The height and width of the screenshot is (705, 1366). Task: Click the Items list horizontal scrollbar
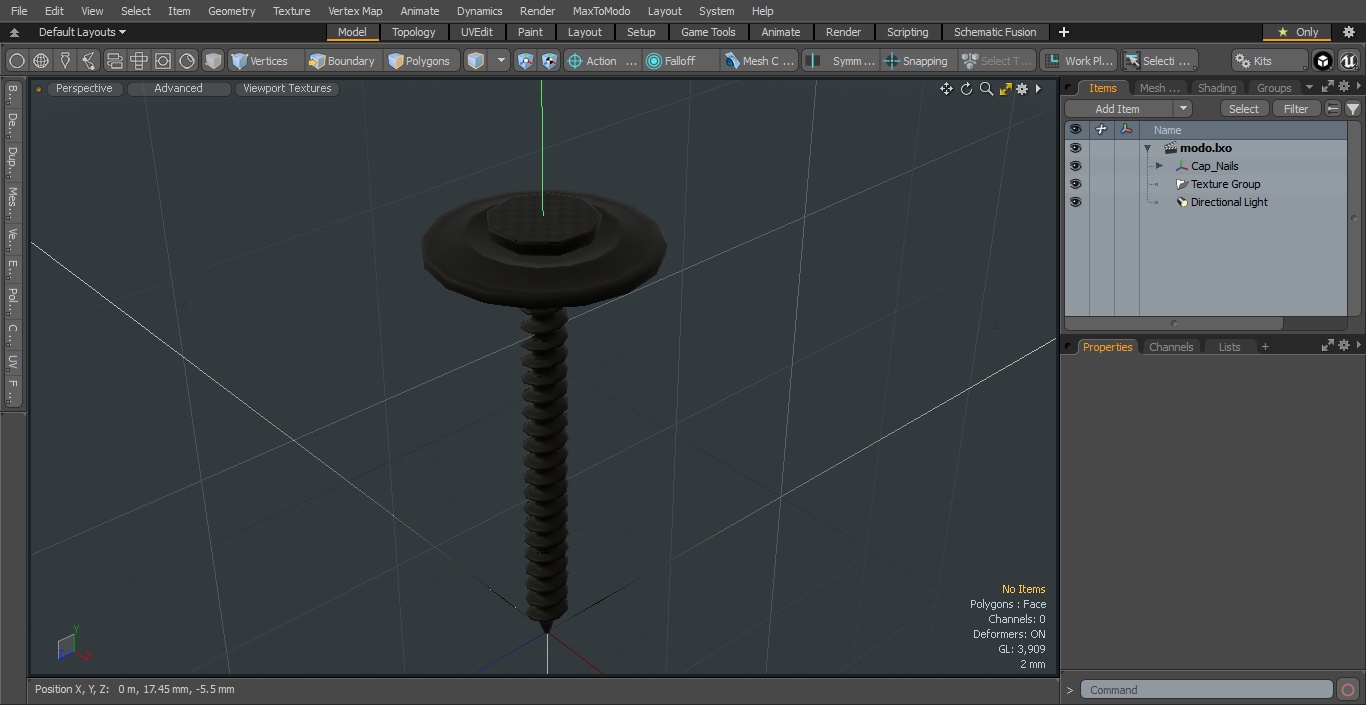[x=1174, y=324]
